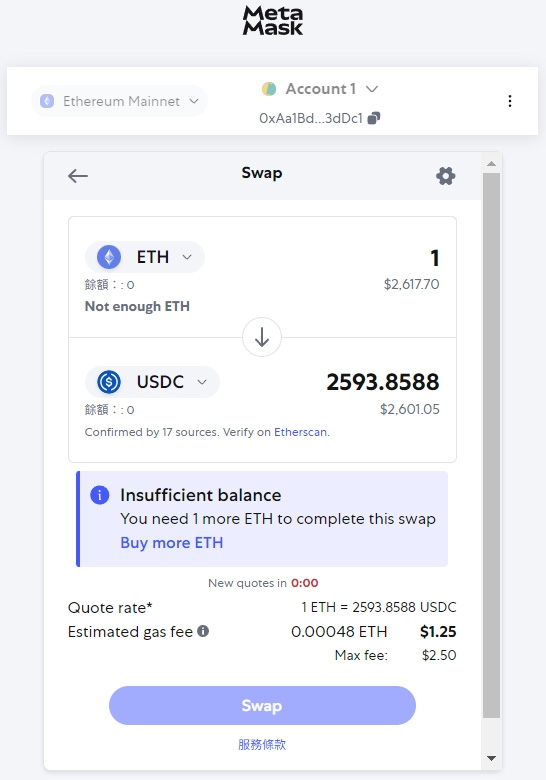Screen dimensions: 546x780
Task: Open the Etherscan verification link
Action: pyautogui.click(x=300, y=432)
